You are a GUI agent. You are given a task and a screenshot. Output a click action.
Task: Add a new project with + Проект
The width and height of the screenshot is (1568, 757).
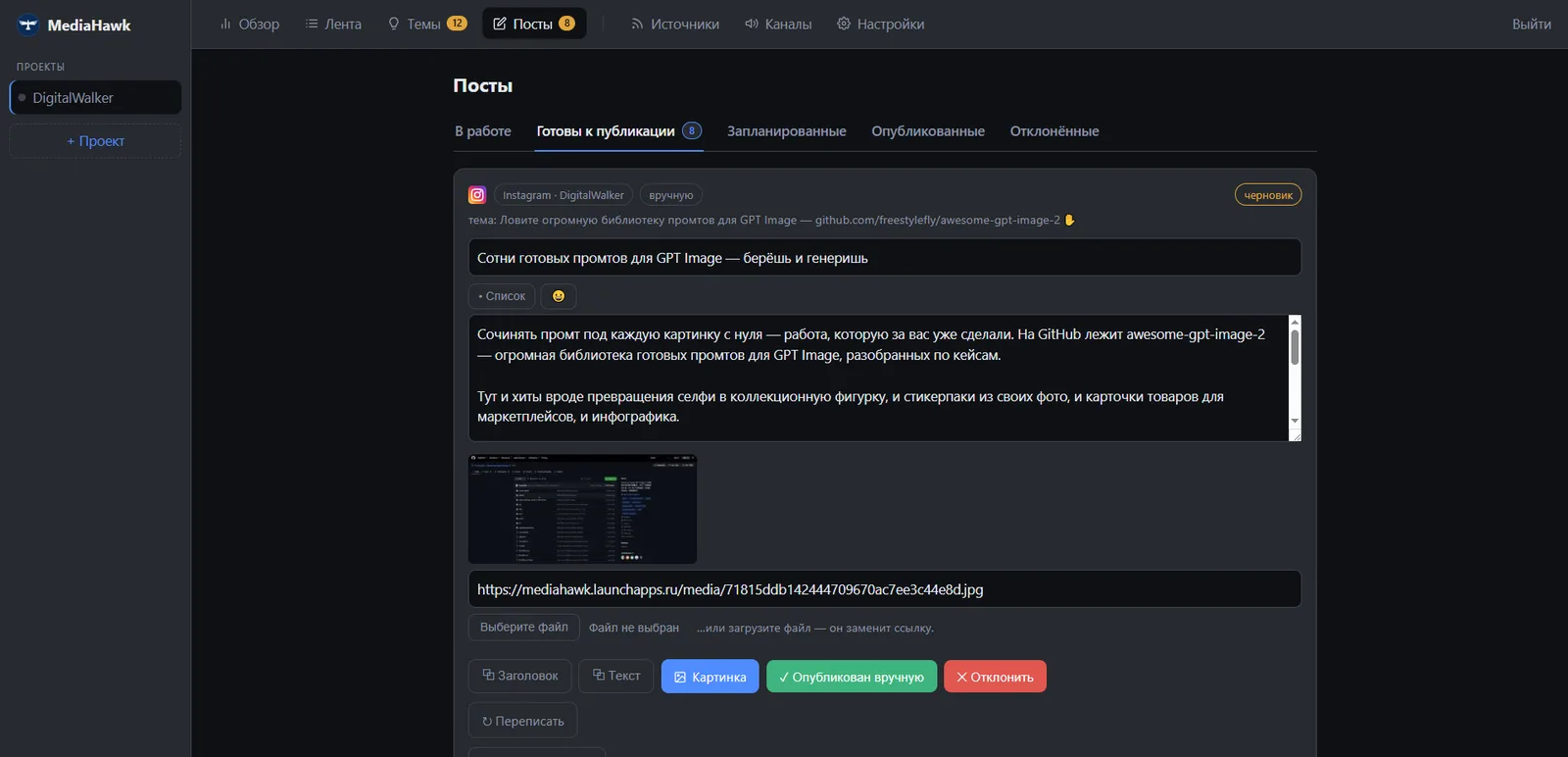click(95, 141)
